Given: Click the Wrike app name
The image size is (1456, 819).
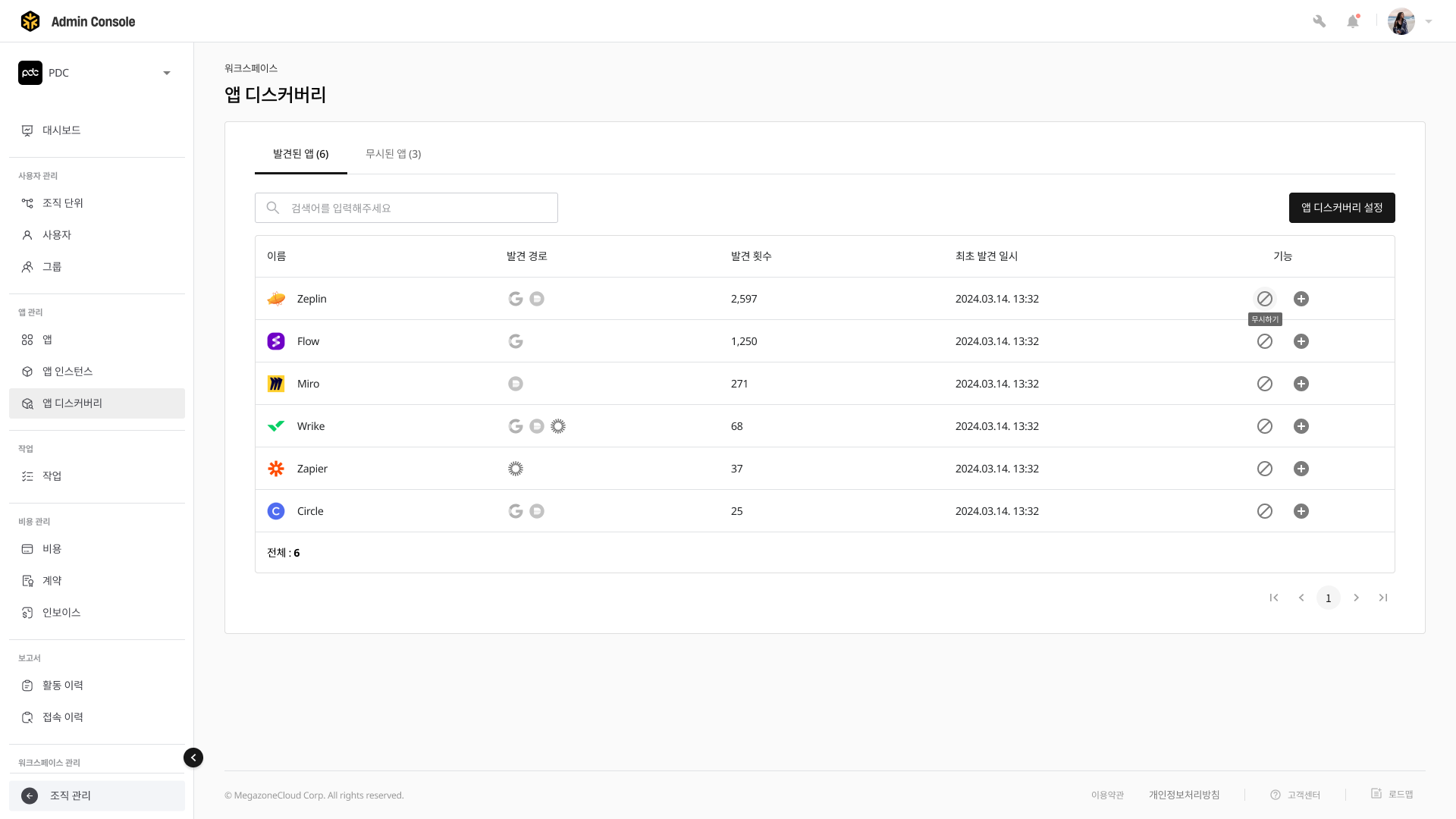Looking at the screenshot, I should [x=311, y=426].
